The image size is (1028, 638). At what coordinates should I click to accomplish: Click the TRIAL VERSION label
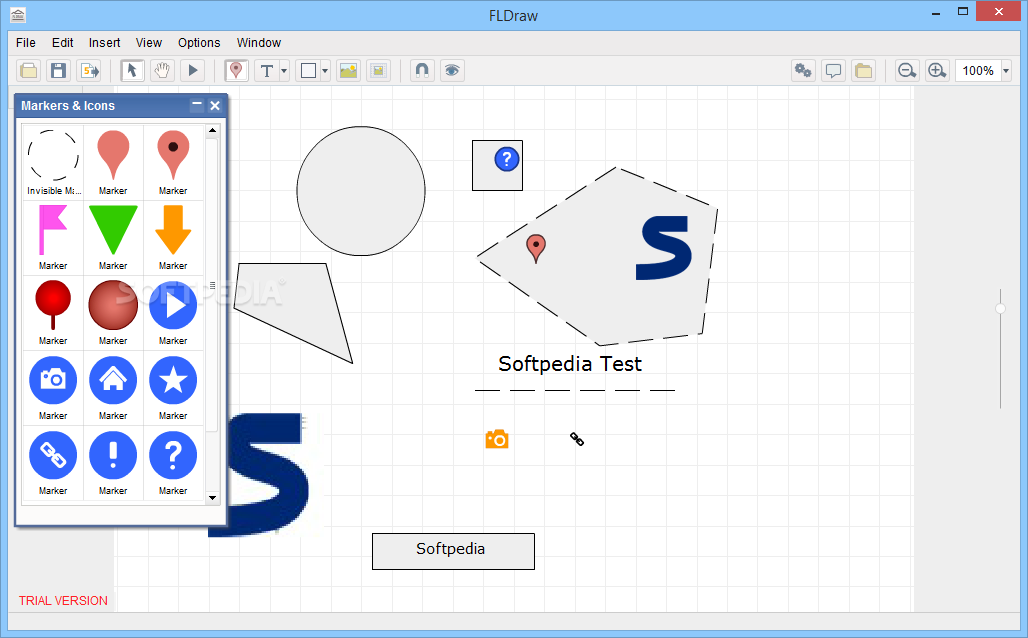[x=63, y=601]
